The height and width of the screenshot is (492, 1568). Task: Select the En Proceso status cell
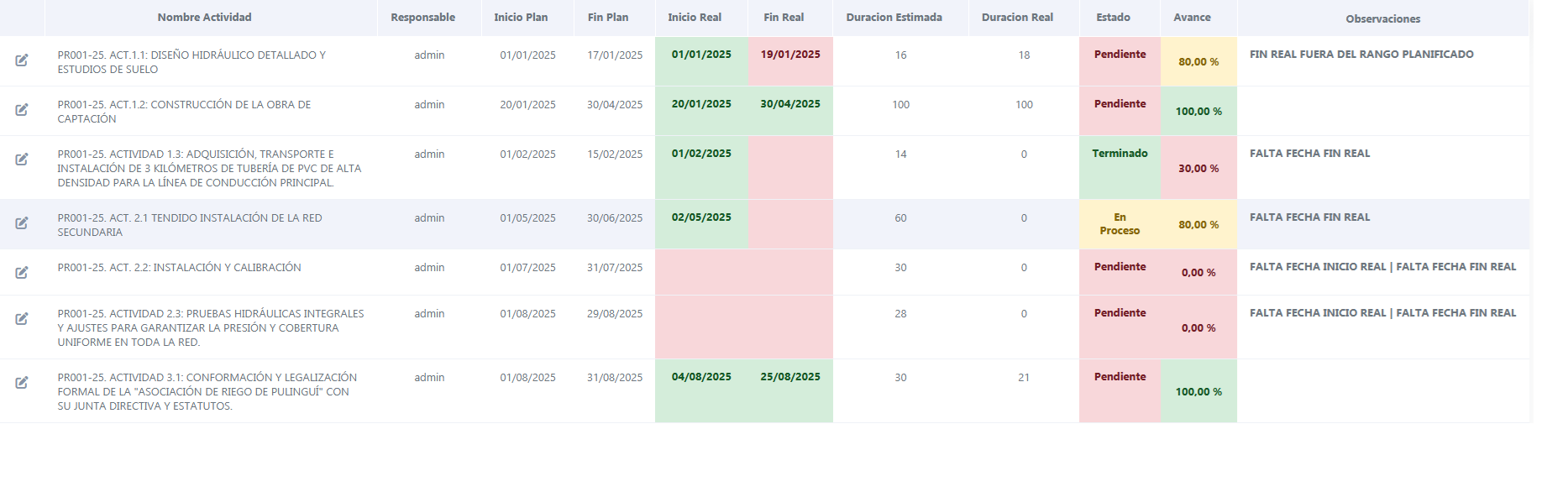(x=1120, y=224)
